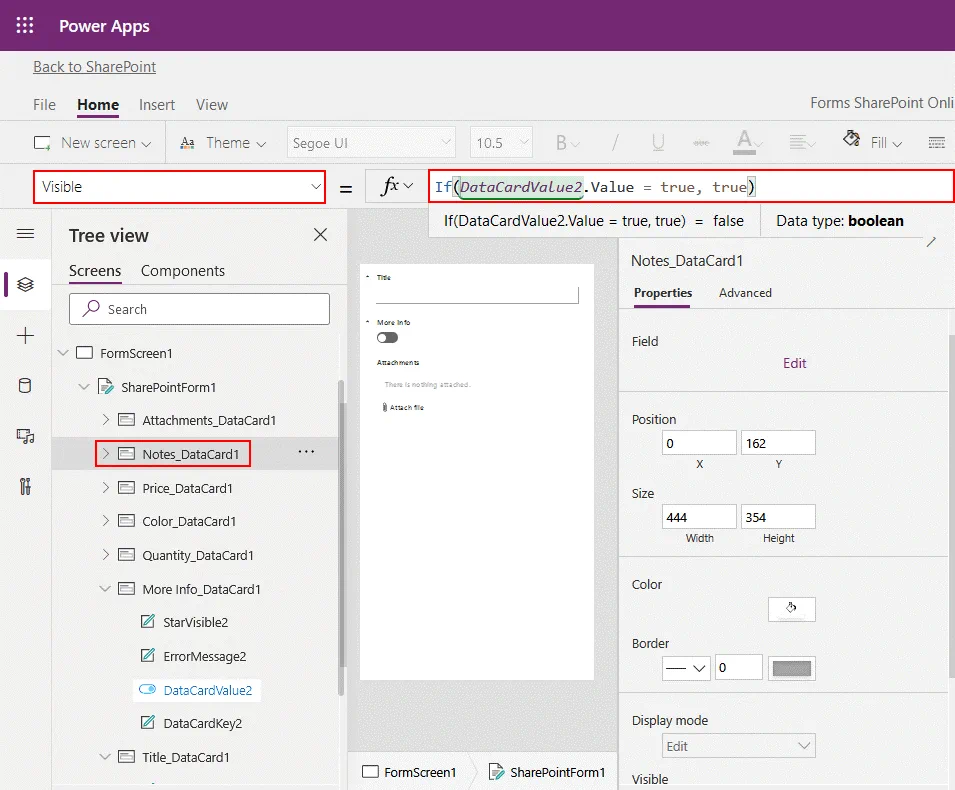Click the more options ellipsis for Notes_DataCard1
Image resolution: width=955 pixels, height=790 pixels.
tap(306, 453)
